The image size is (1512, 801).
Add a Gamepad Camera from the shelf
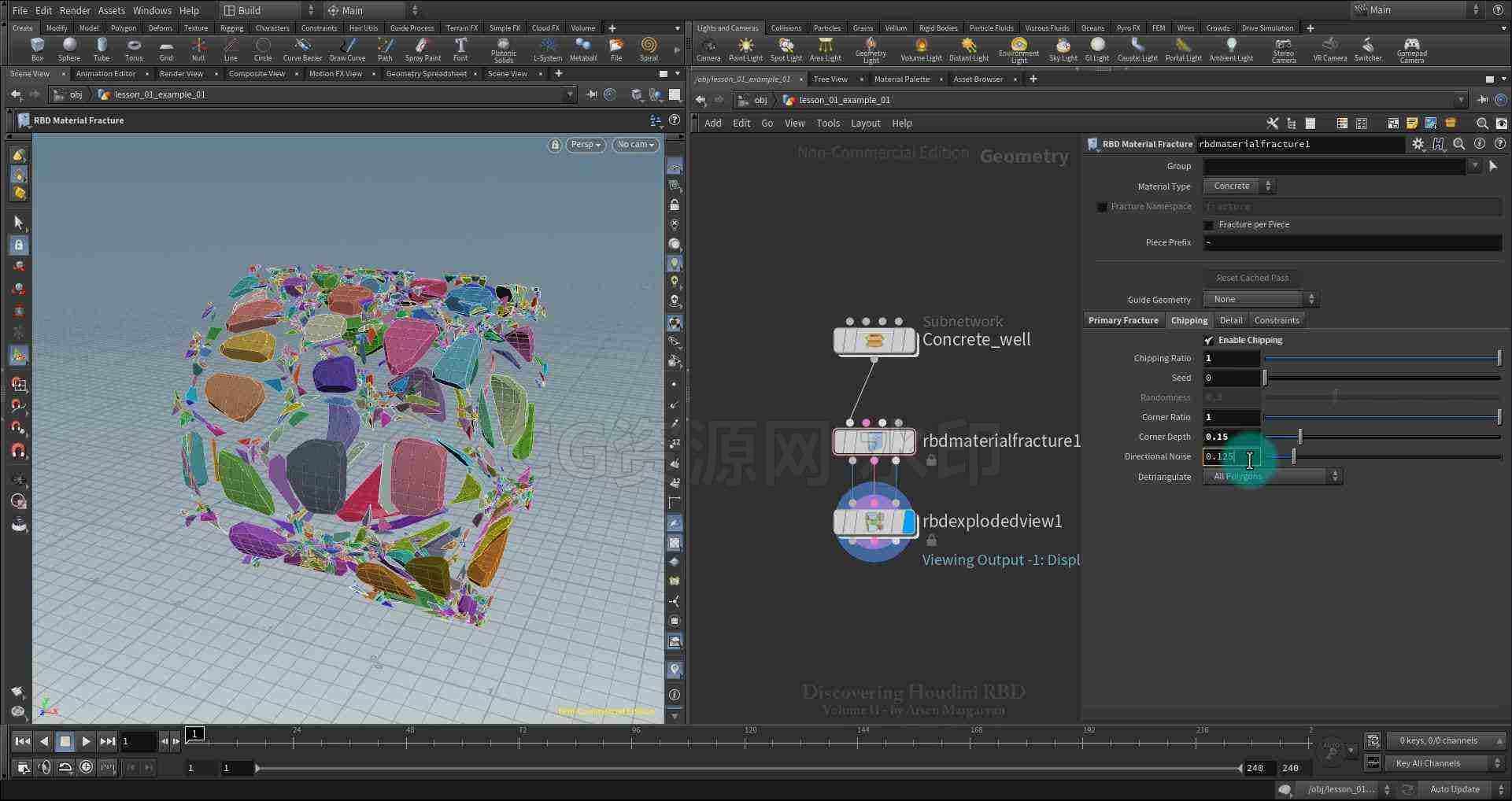point(1412,50)
